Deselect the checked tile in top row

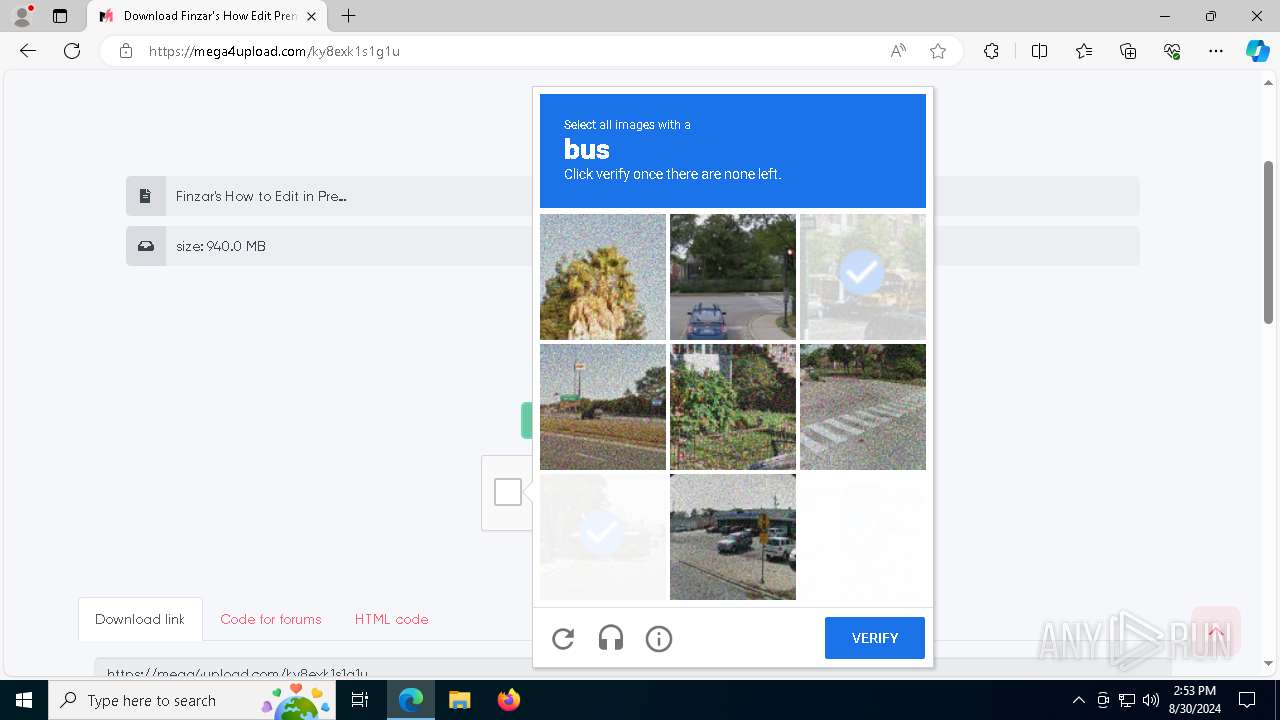click(863, 277)
